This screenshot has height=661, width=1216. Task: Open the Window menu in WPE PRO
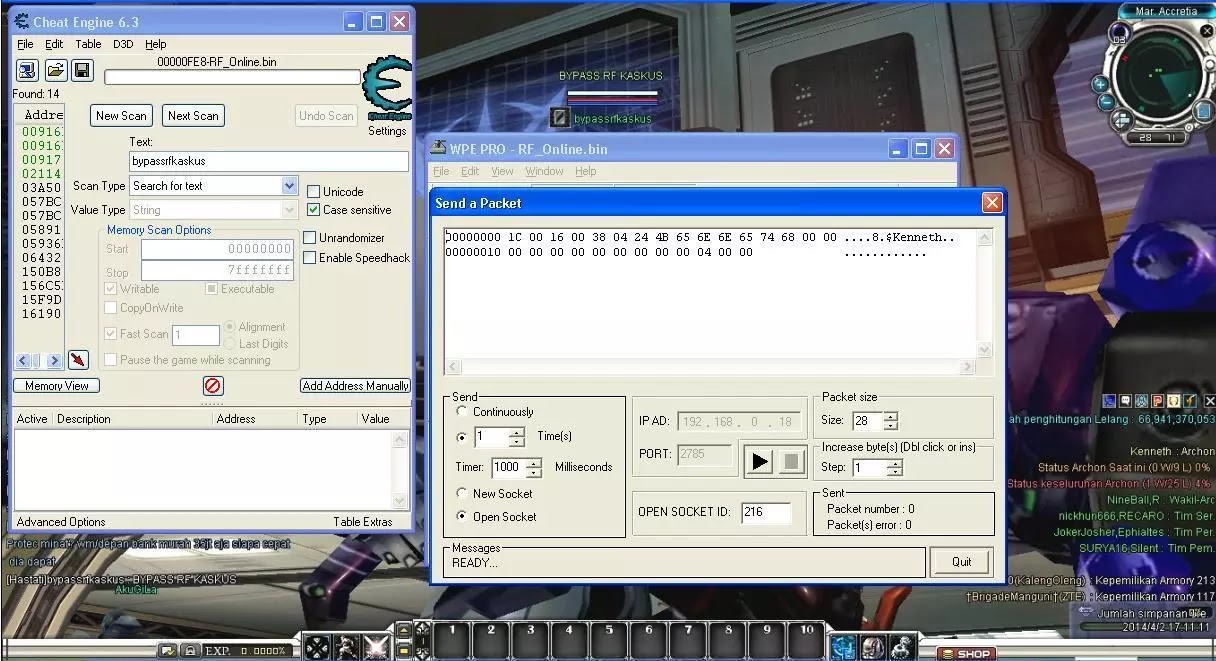[x=544, y=171]
